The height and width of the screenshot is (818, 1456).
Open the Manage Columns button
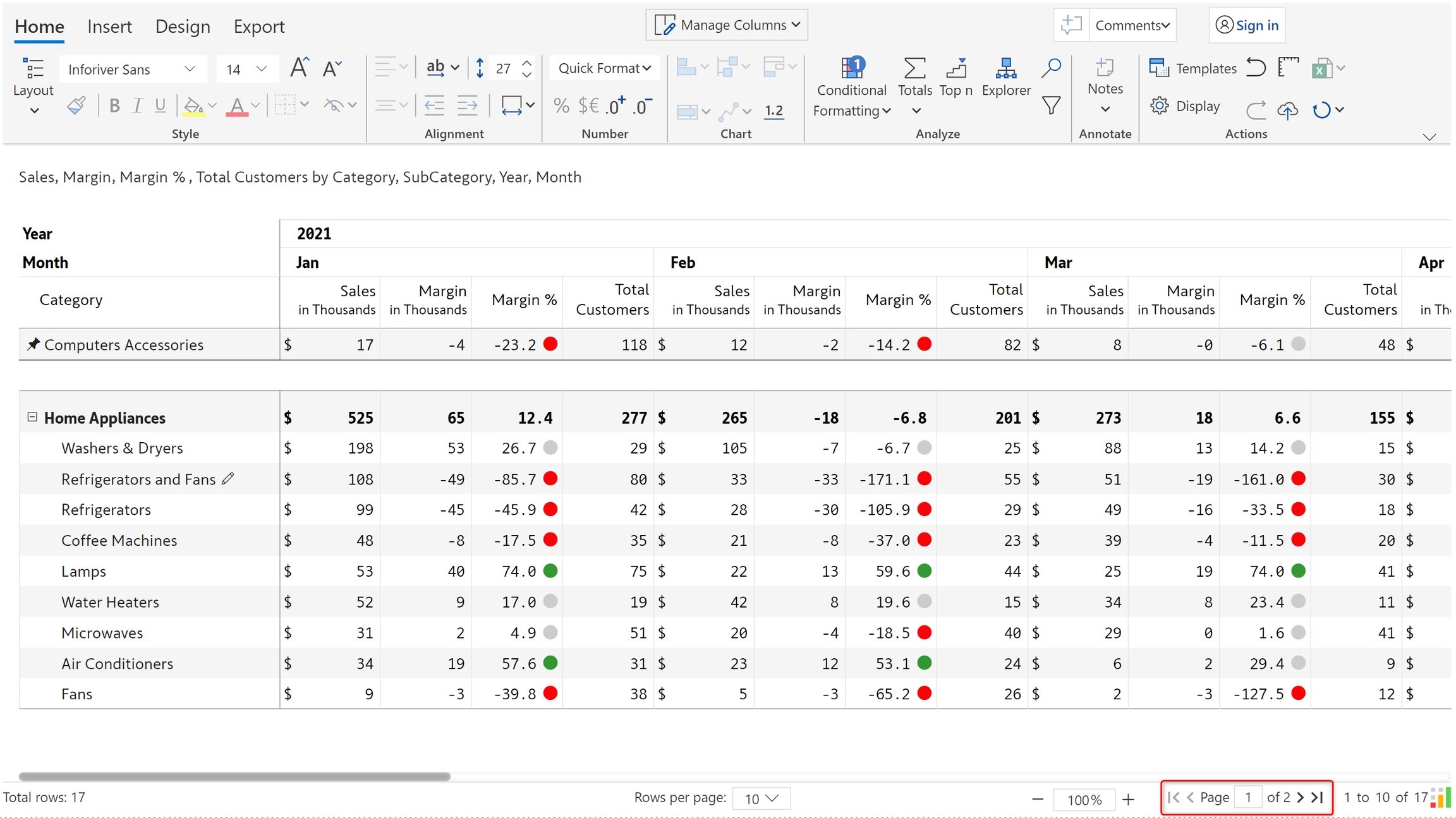point(727,25)
